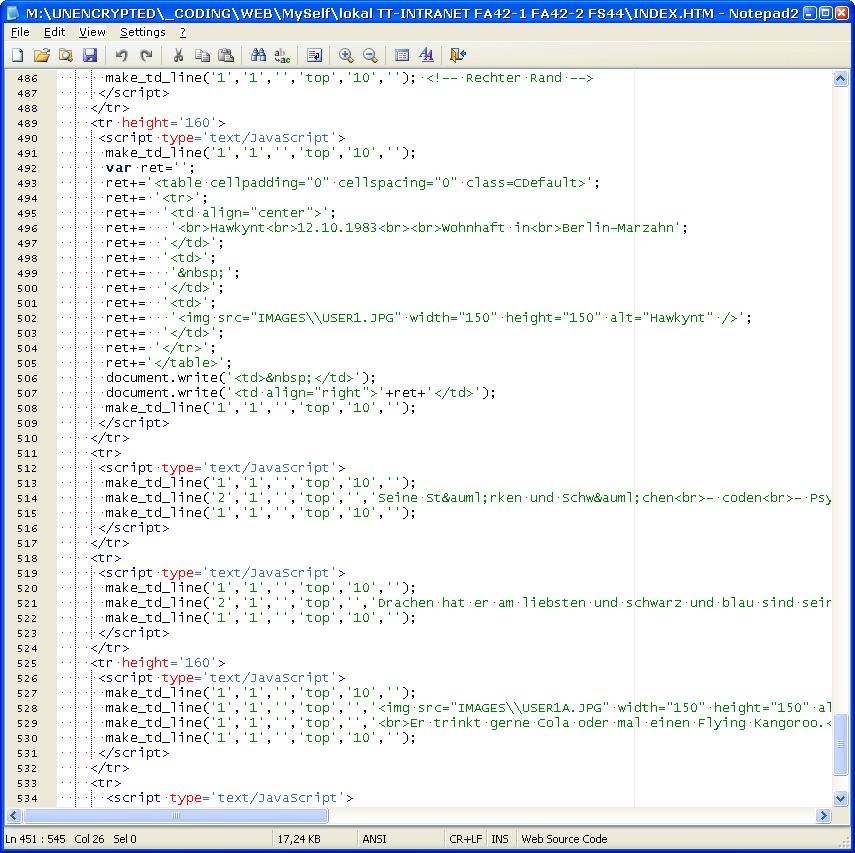The width and height of the screenshot is (855, 853).
Task: Click the Paste clipboard icon
Action: (226, 55)
